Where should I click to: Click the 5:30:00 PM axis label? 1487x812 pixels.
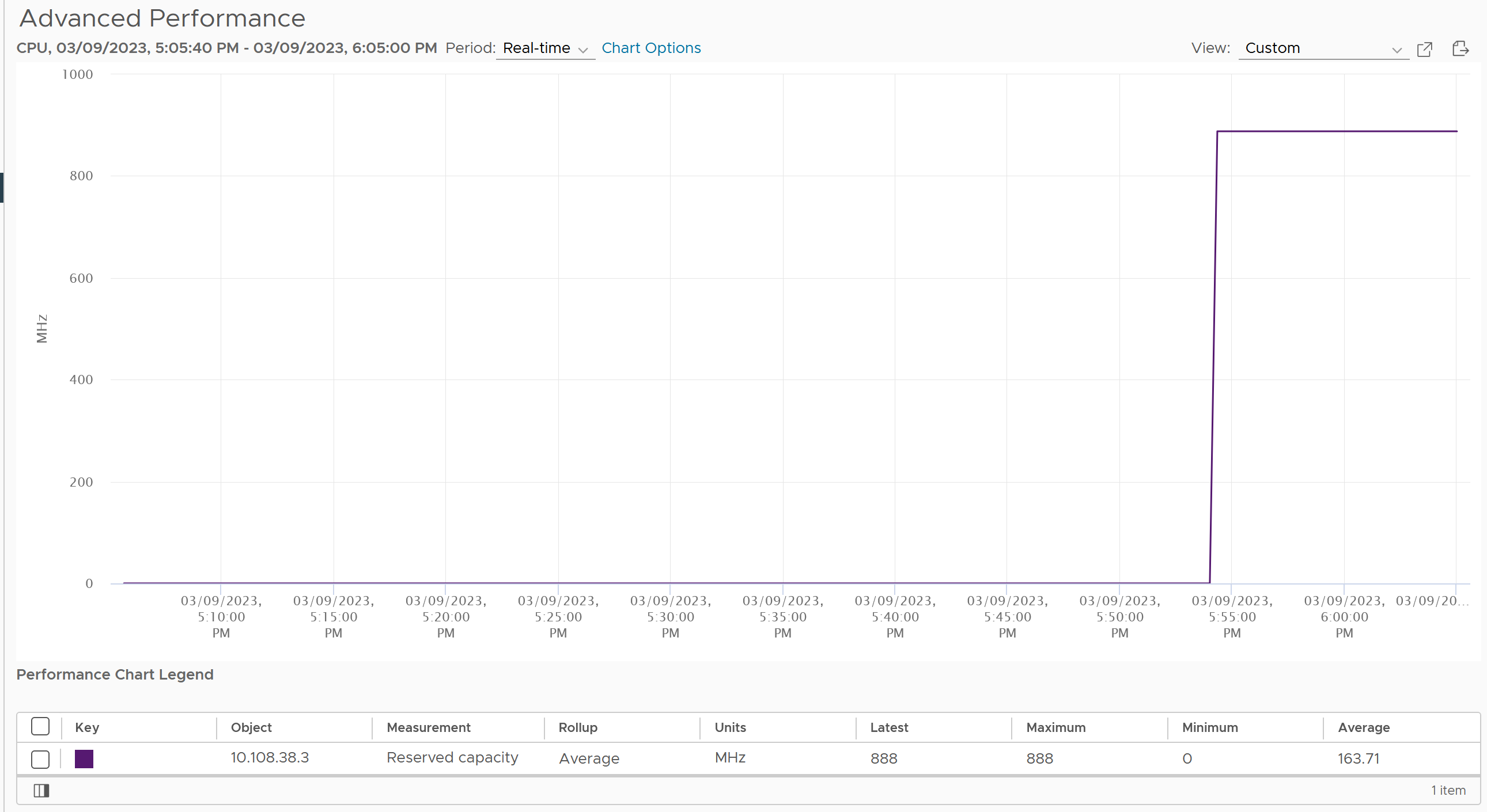670,617
